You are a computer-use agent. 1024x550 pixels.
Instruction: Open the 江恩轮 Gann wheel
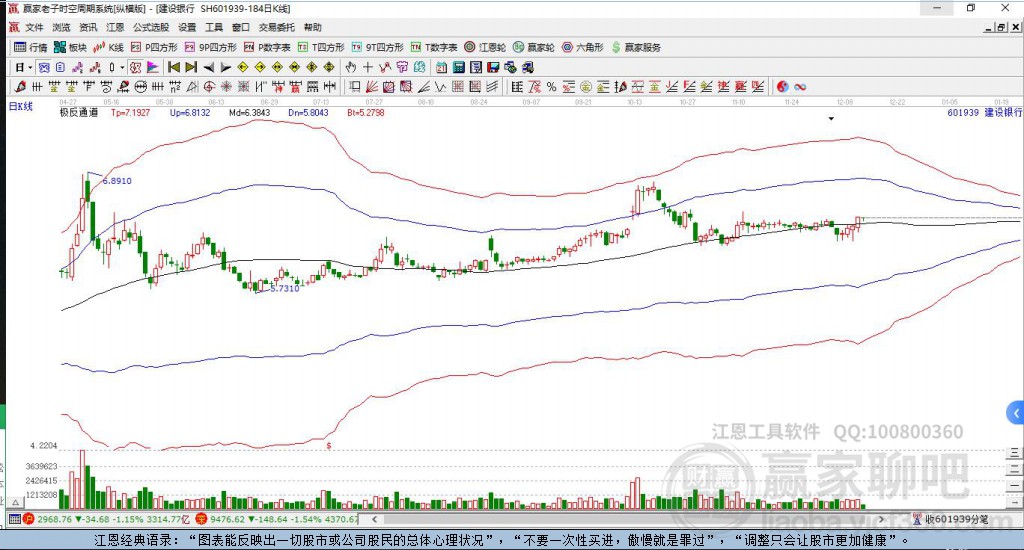485,47
